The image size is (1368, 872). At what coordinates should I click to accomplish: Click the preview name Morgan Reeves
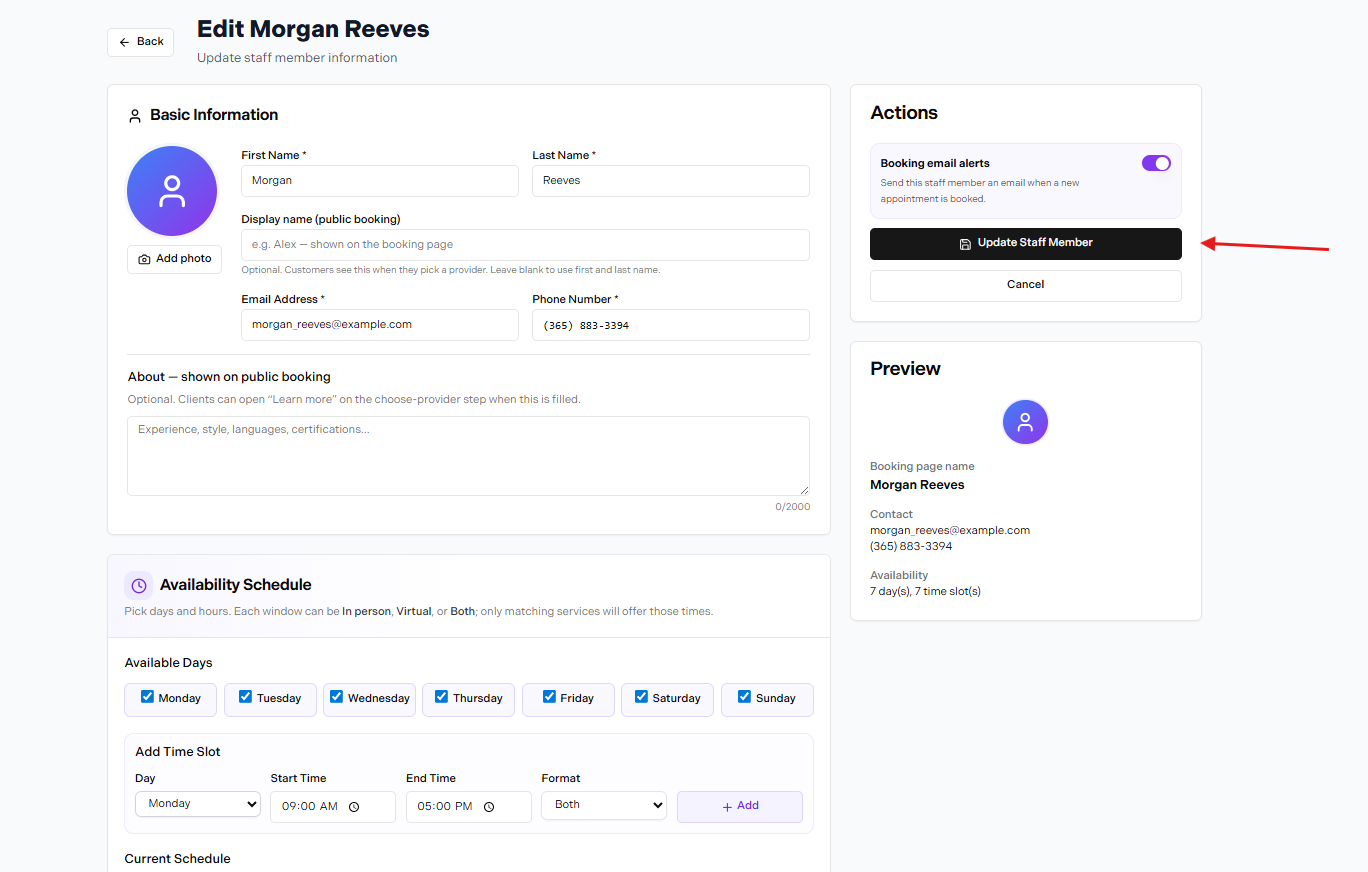point(917,485)
